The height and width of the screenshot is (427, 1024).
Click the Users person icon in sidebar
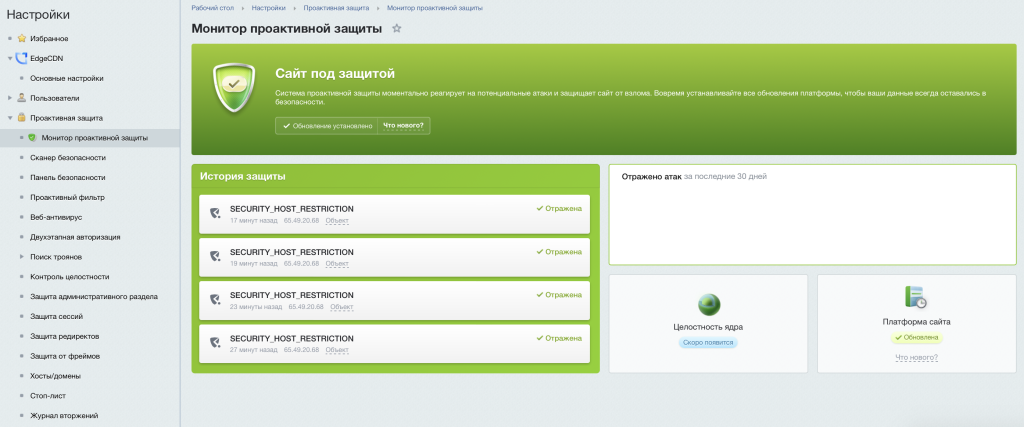click(22, 98)
